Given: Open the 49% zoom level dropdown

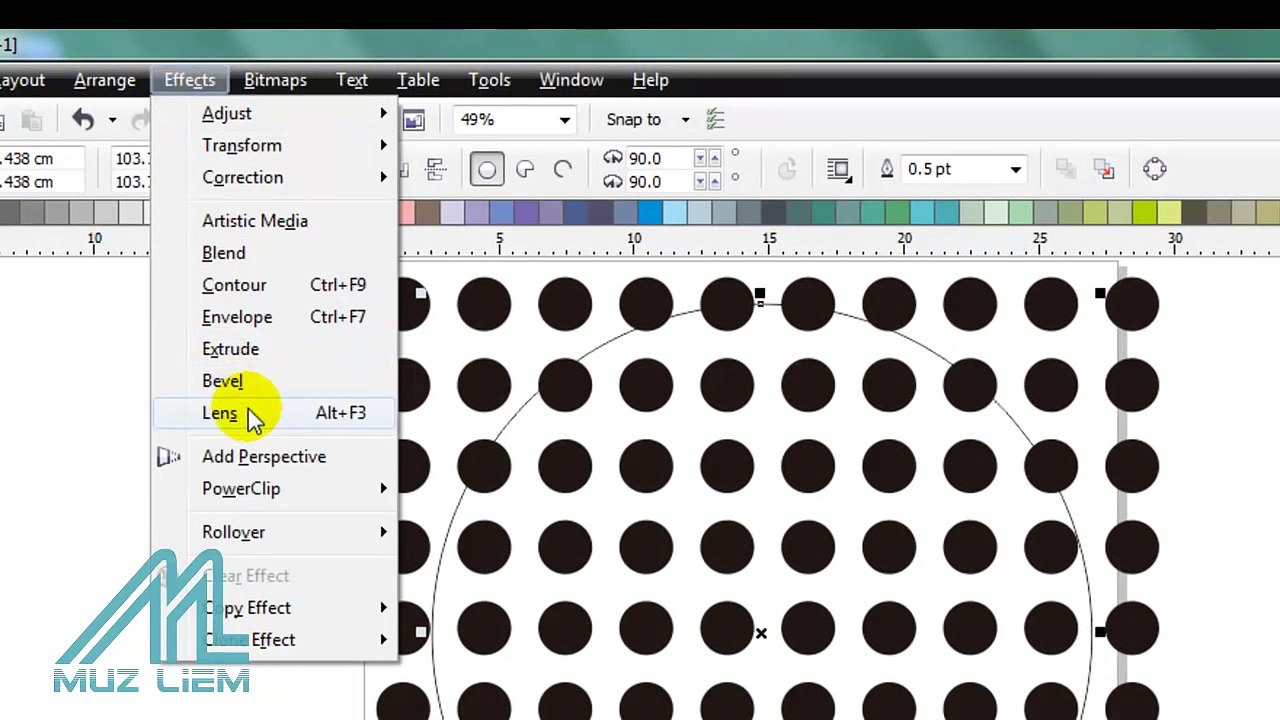Looking at the screenshot, I should click(x=565, y=120).
